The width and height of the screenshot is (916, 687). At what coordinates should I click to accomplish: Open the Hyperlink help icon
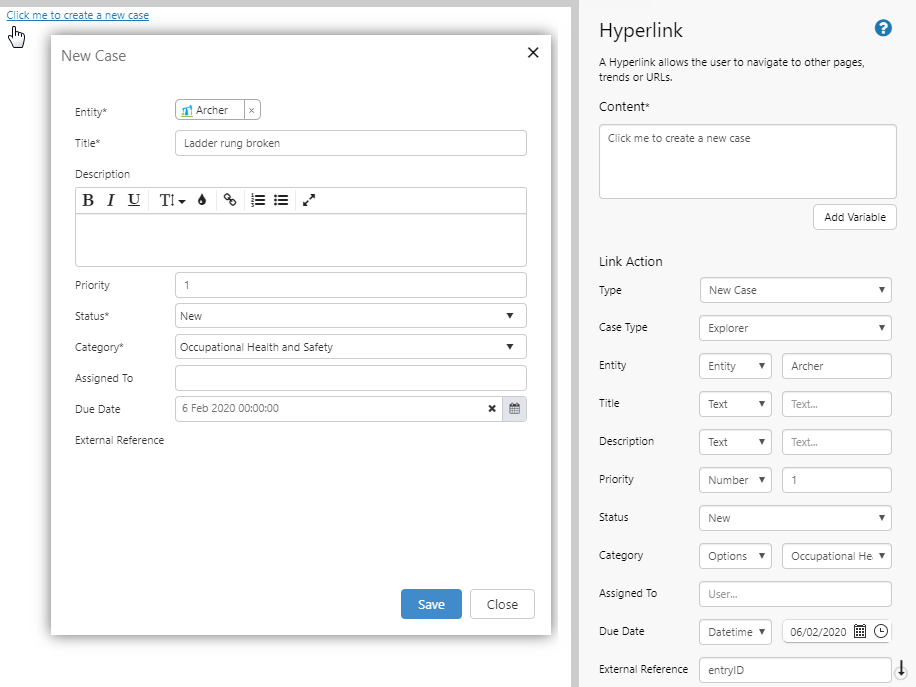883,28
